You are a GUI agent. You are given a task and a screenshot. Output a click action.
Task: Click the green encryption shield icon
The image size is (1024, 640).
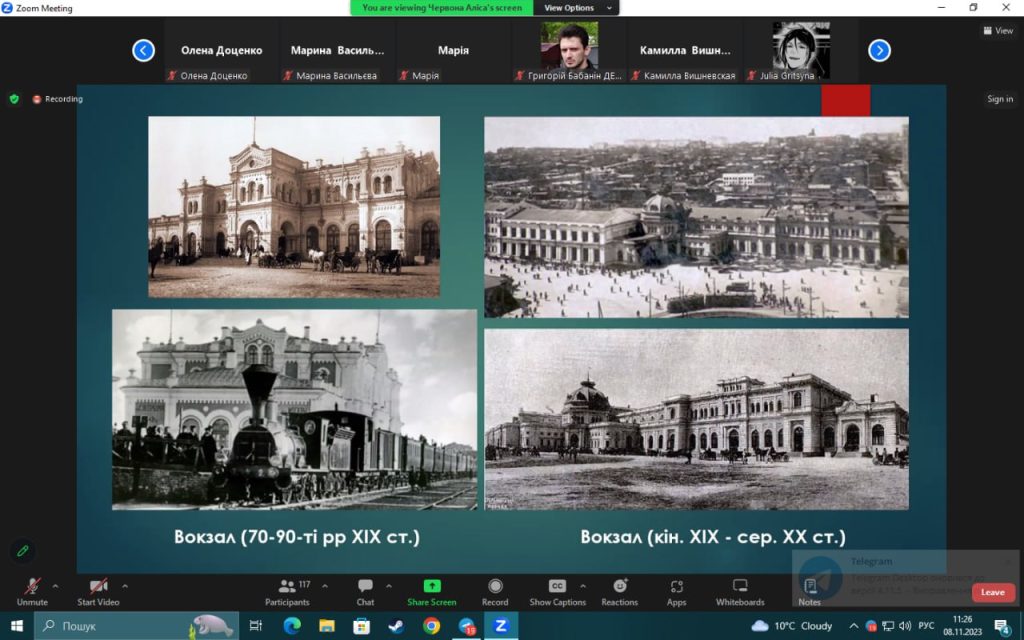[x=14, y=99]
